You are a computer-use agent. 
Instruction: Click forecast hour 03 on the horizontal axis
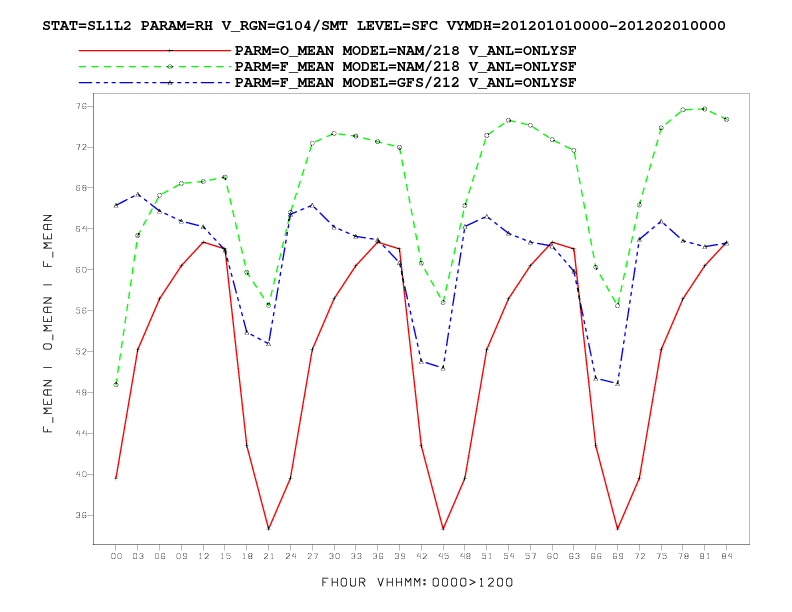[x=138, y=556]
